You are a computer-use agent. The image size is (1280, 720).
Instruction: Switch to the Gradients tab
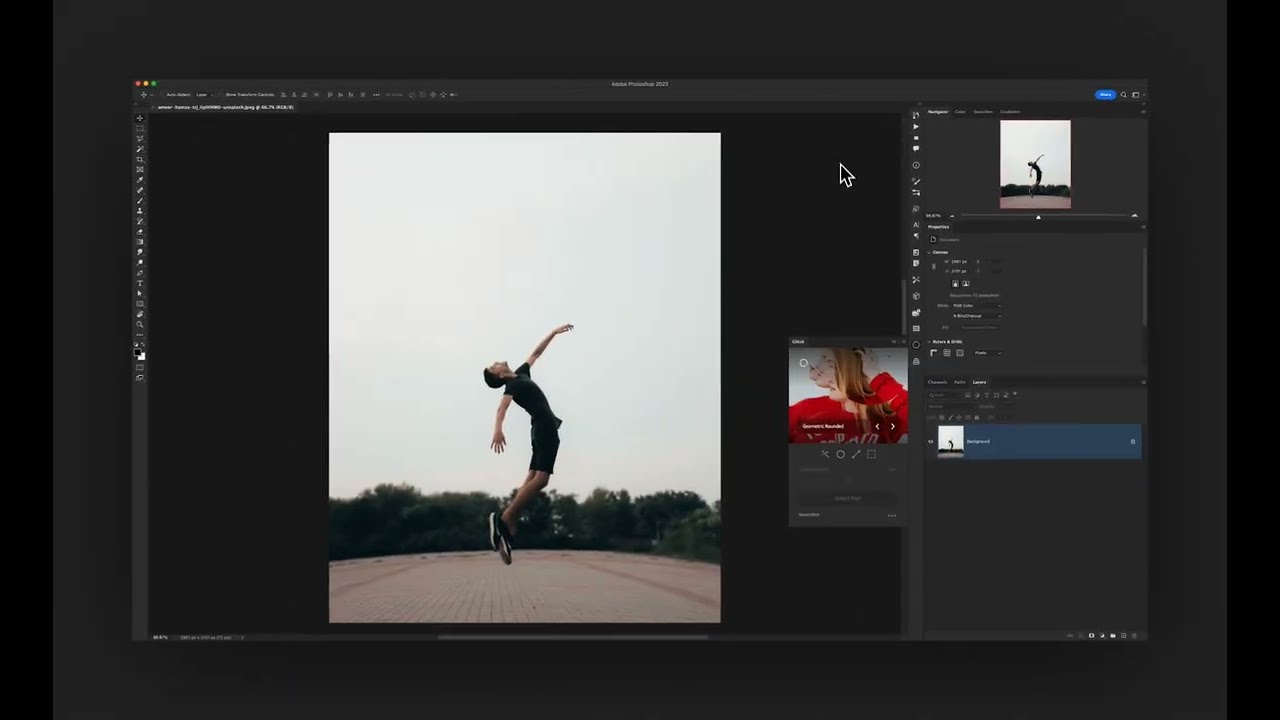point(1010,111)
